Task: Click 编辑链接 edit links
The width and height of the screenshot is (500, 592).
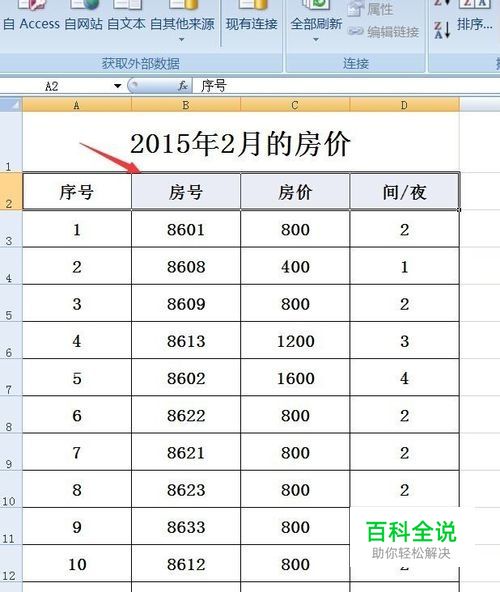Action: click(383, 32)
